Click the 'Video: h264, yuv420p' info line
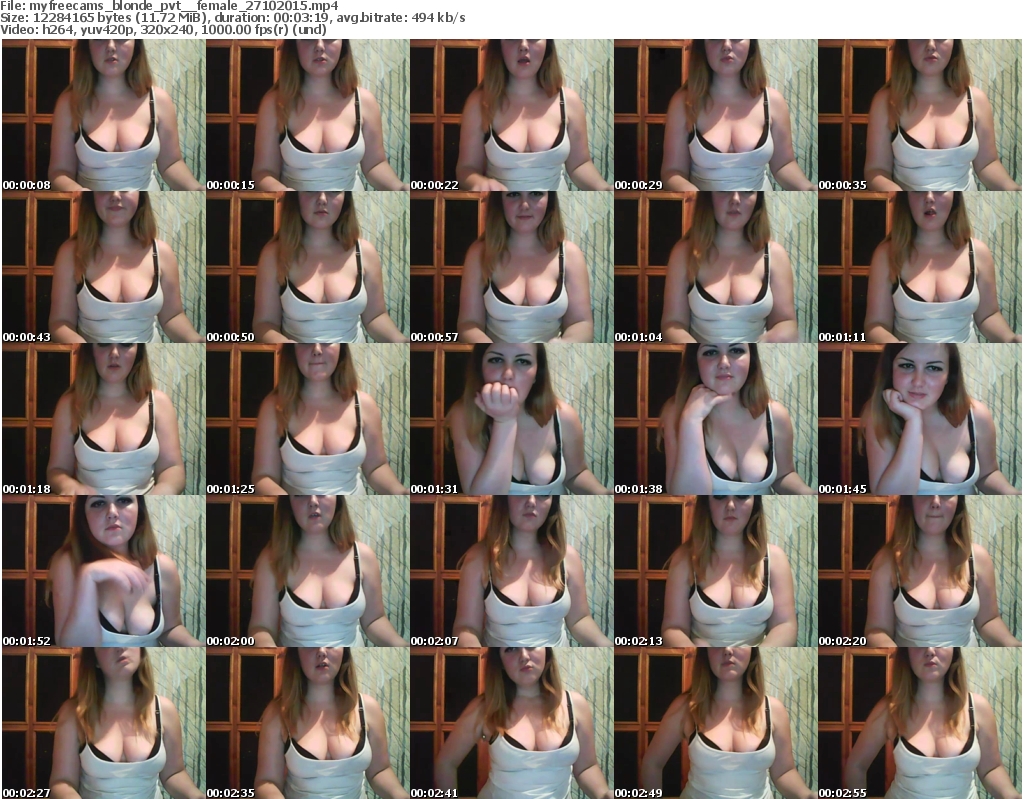 coord(163,29)
